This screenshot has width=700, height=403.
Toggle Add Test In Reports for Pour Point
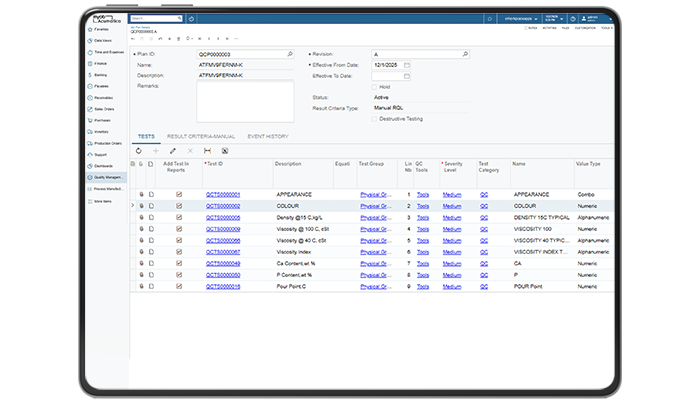[x=179, y=287]
